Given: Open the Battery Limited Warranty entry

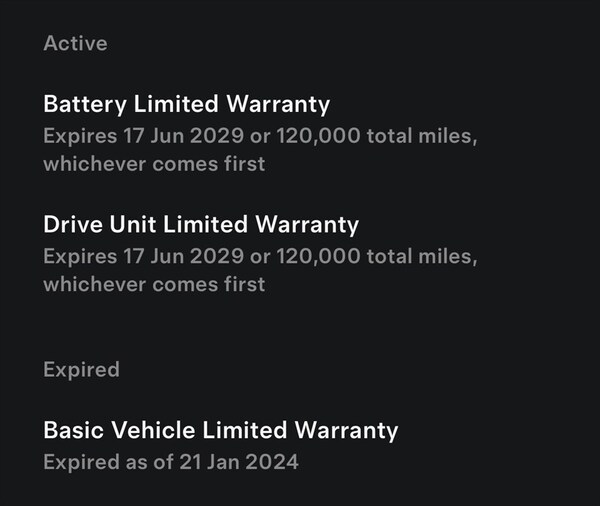Looking at the screenshot, I should point(186,104).
